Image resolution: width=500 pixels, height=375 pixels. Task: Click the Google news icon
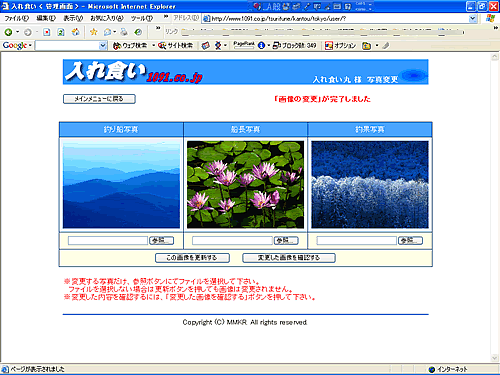click(206, 46)
